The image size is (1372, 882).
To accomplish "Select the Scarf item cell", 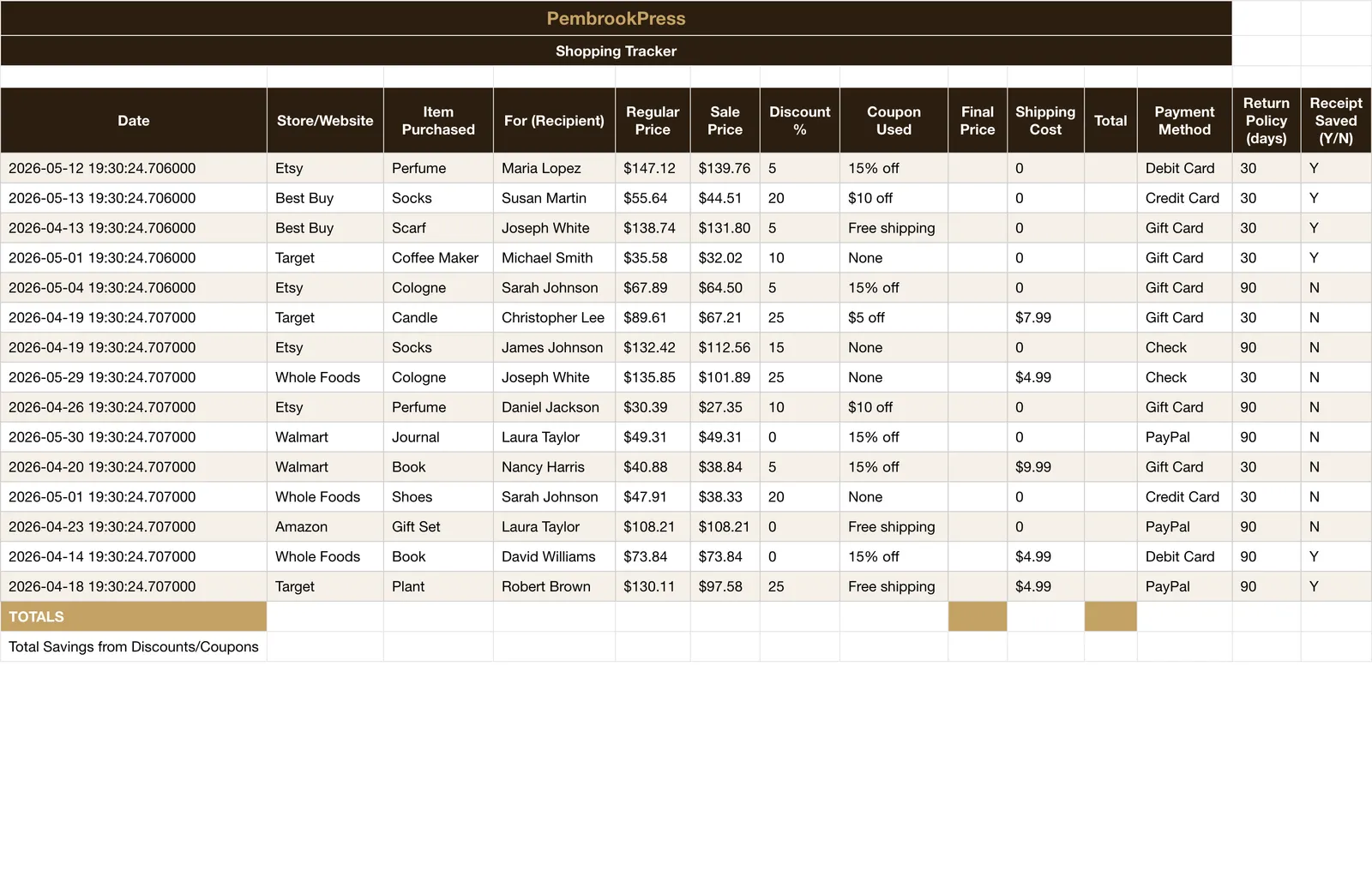I will click(438, 228).
